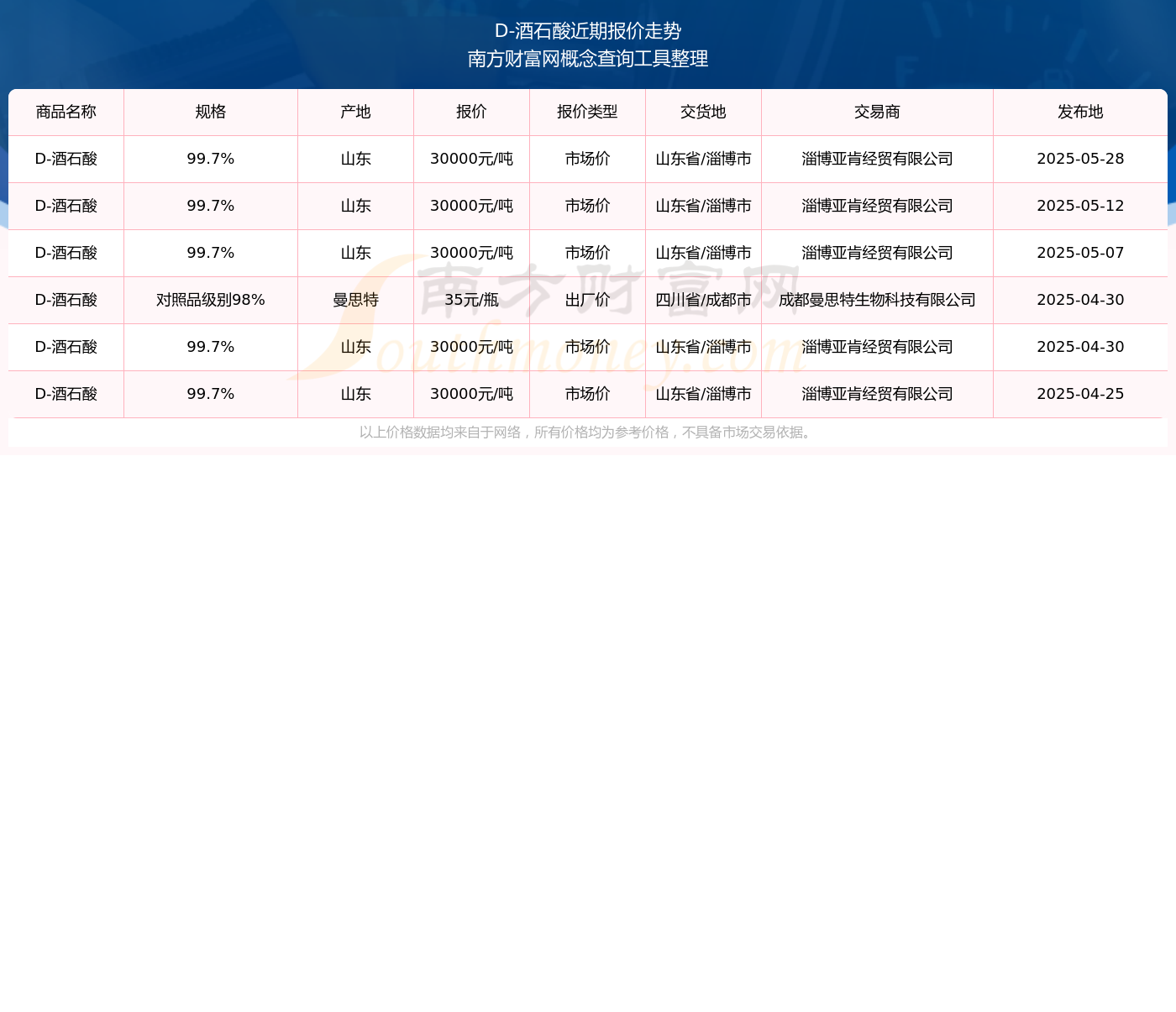Click D-酒石酸 in the 2025-04-25 row
The width and height of the screenshot is (1176, 1012).
(x=66, y=394)
